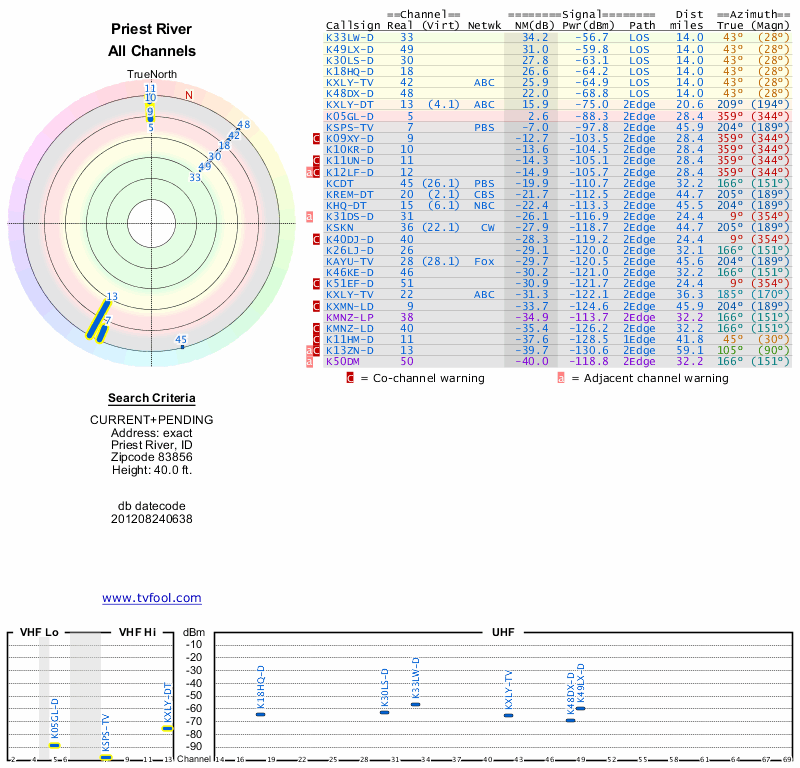Click the KMNZ-LP callsign in purple
The height and width of the screenshot is (768, 800).
coord(350,316)
